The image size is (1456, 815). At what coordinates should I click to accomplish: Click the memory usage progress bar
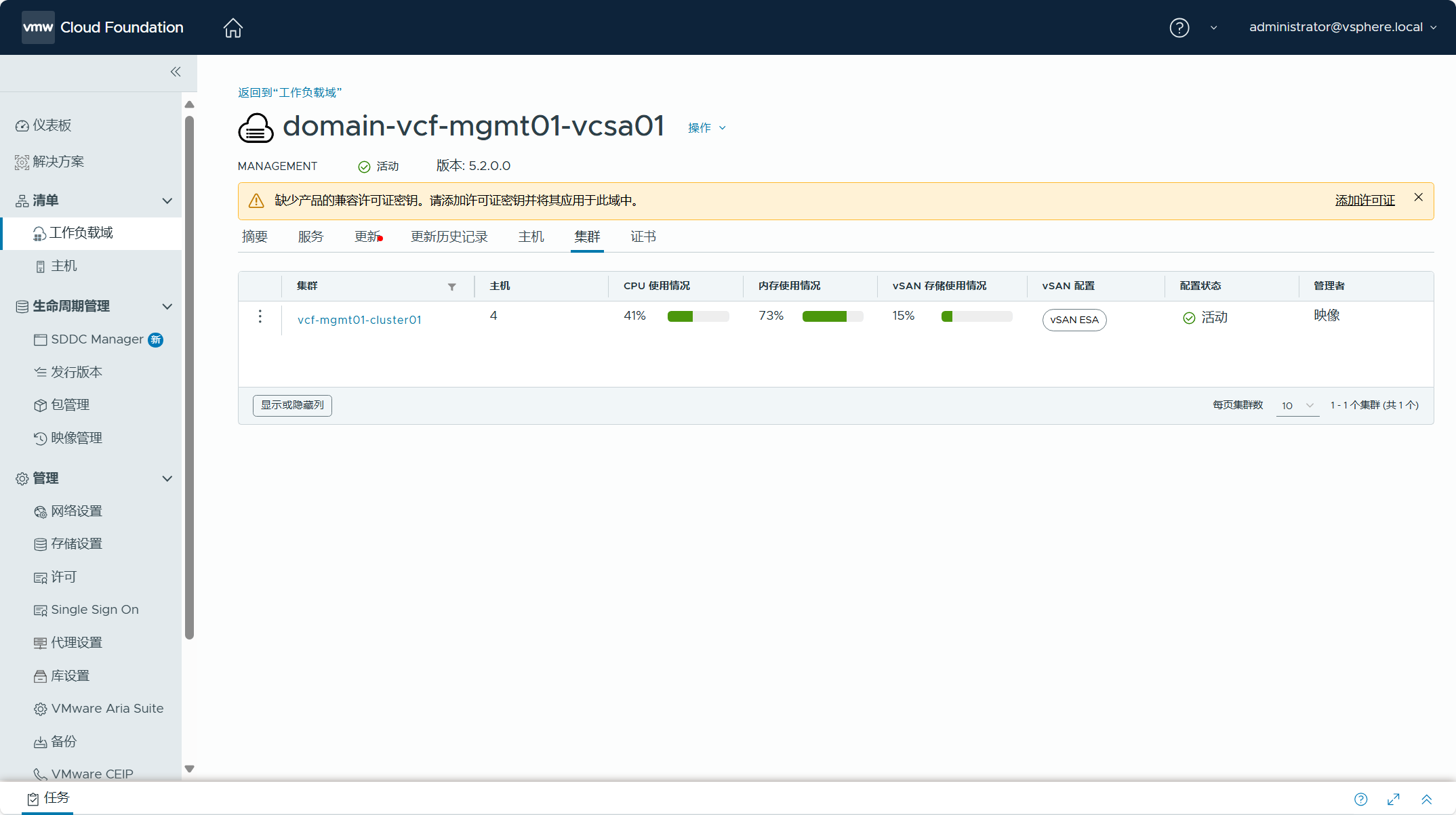coord(832,316)
